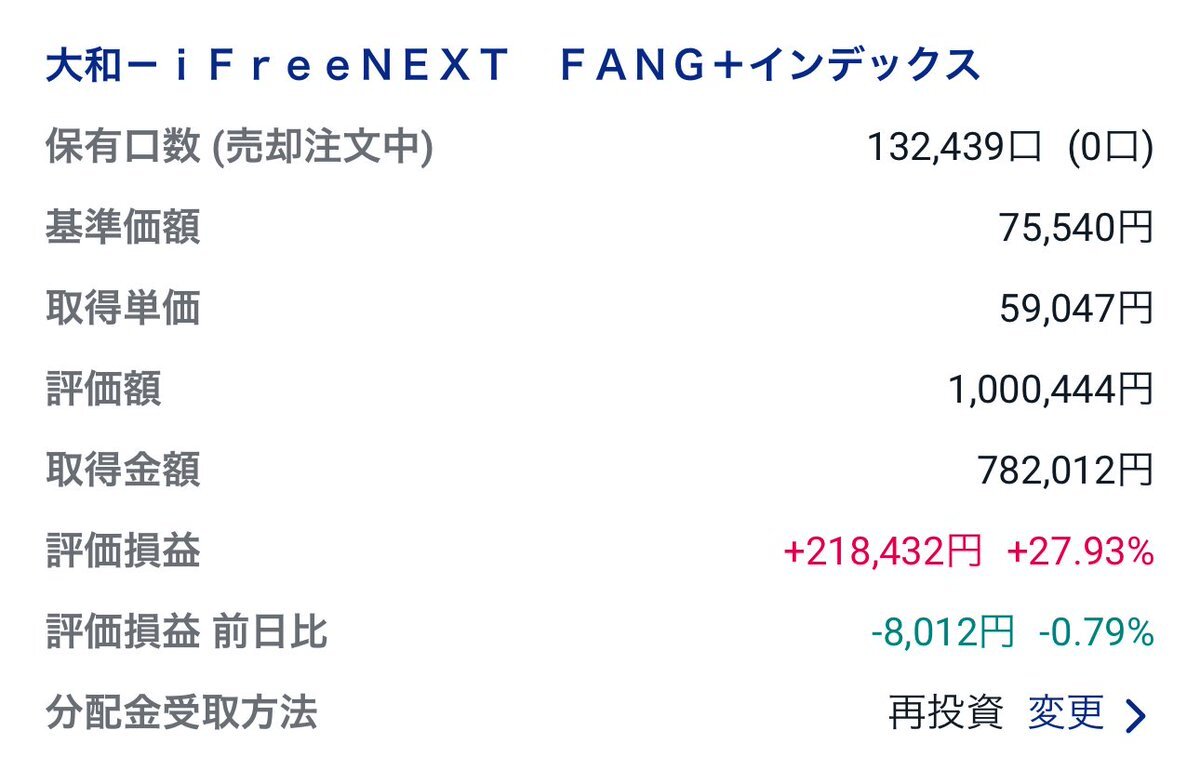Click the 保有口数 (売却注文中) label

[x=239, y=148]
